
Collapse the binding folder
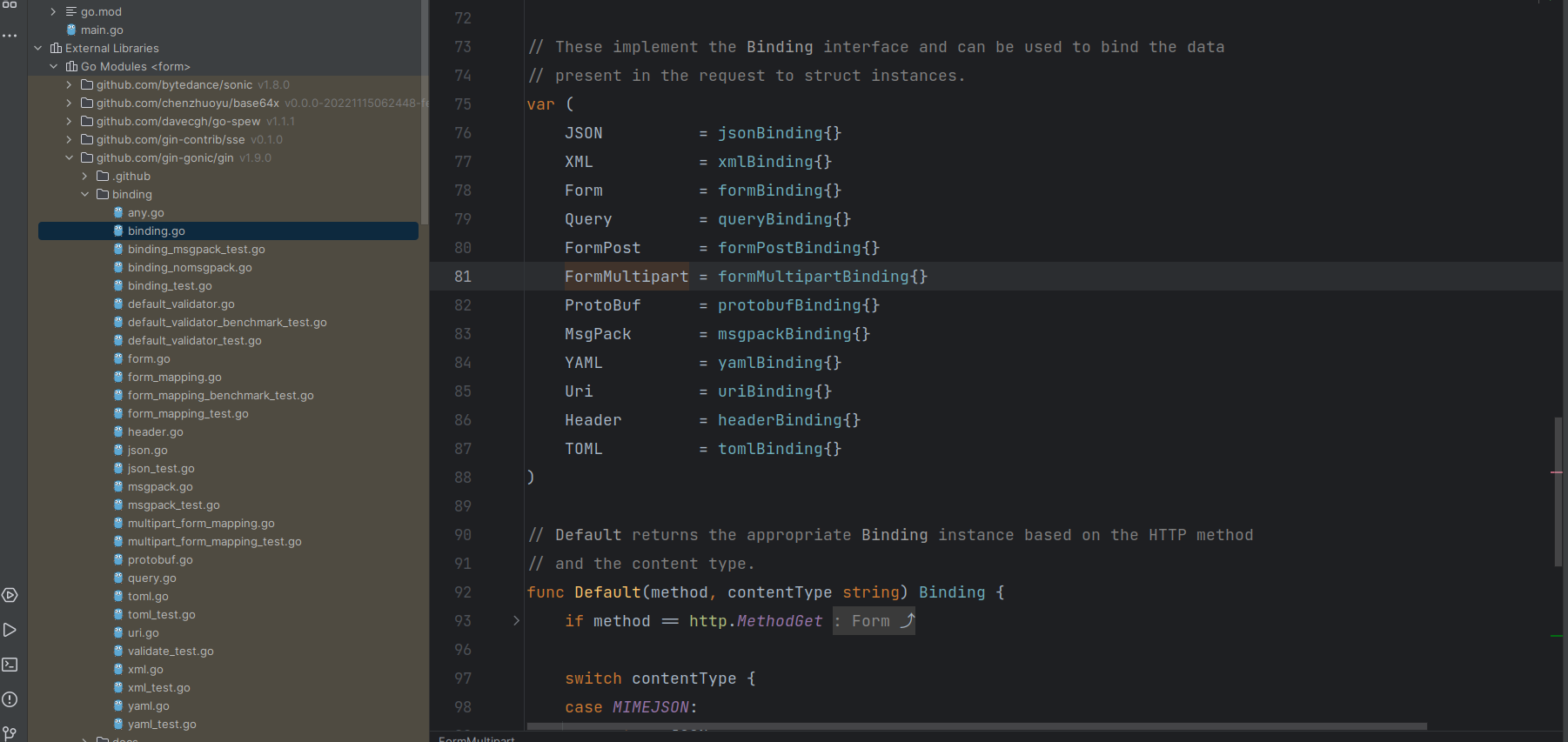(x=84, y=194)
